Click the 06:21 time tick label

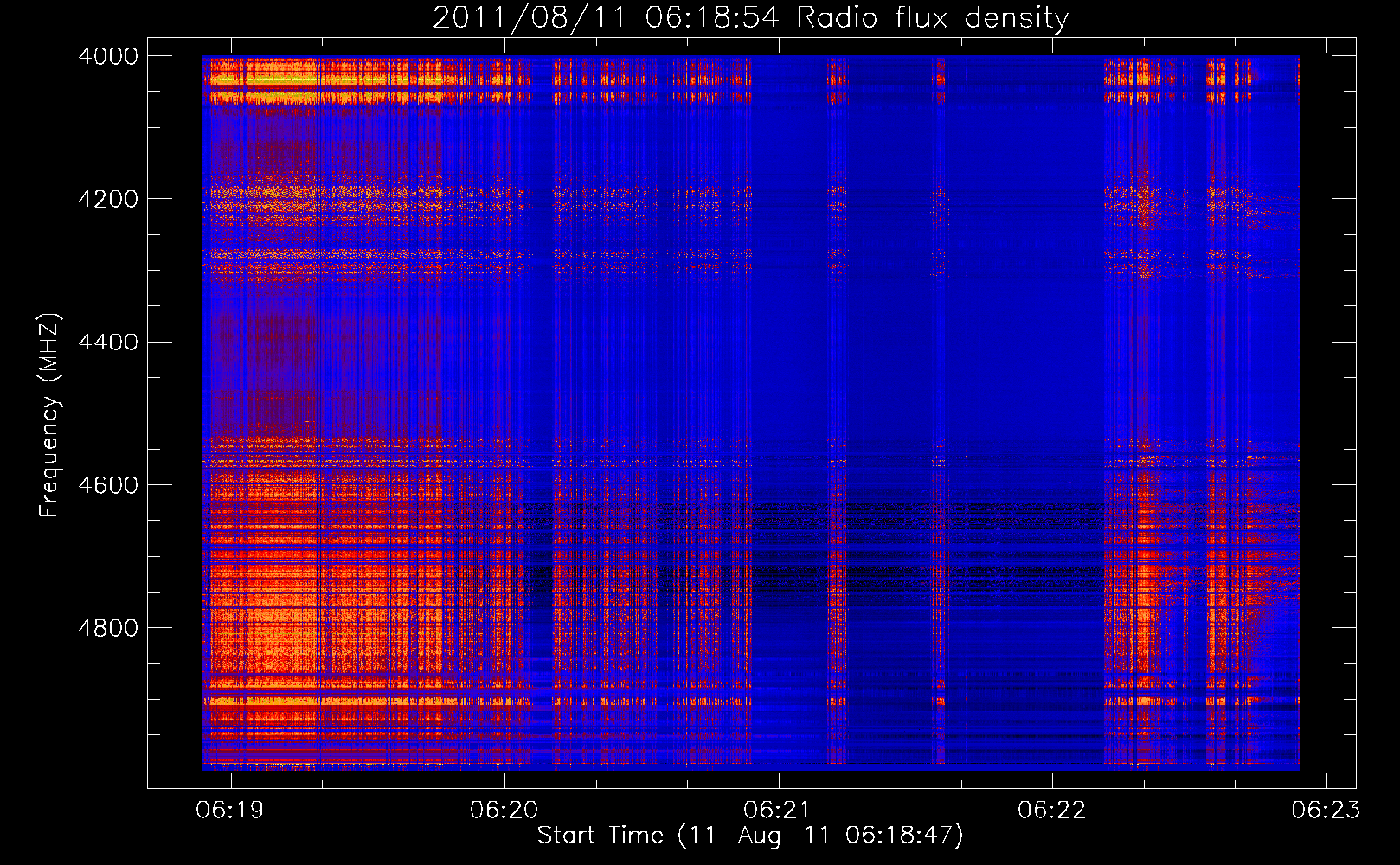(x=778, y=810)
